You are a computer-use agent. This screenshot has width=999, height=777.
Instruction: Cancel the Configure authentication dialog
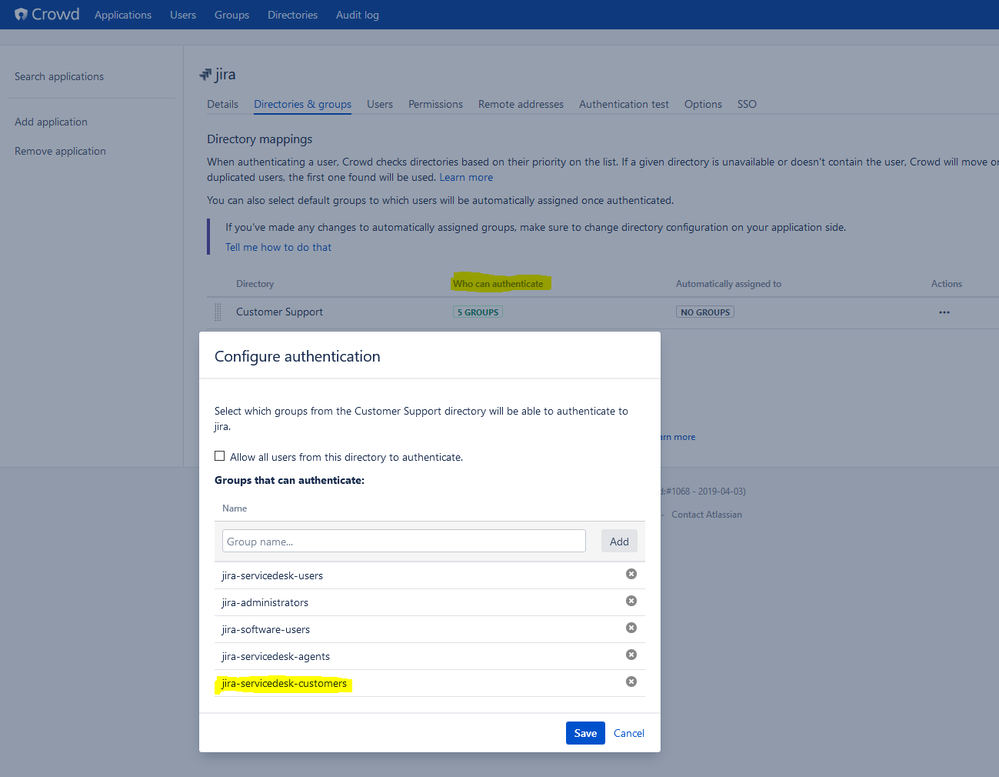pyautogui.click(x=629, y=733)
